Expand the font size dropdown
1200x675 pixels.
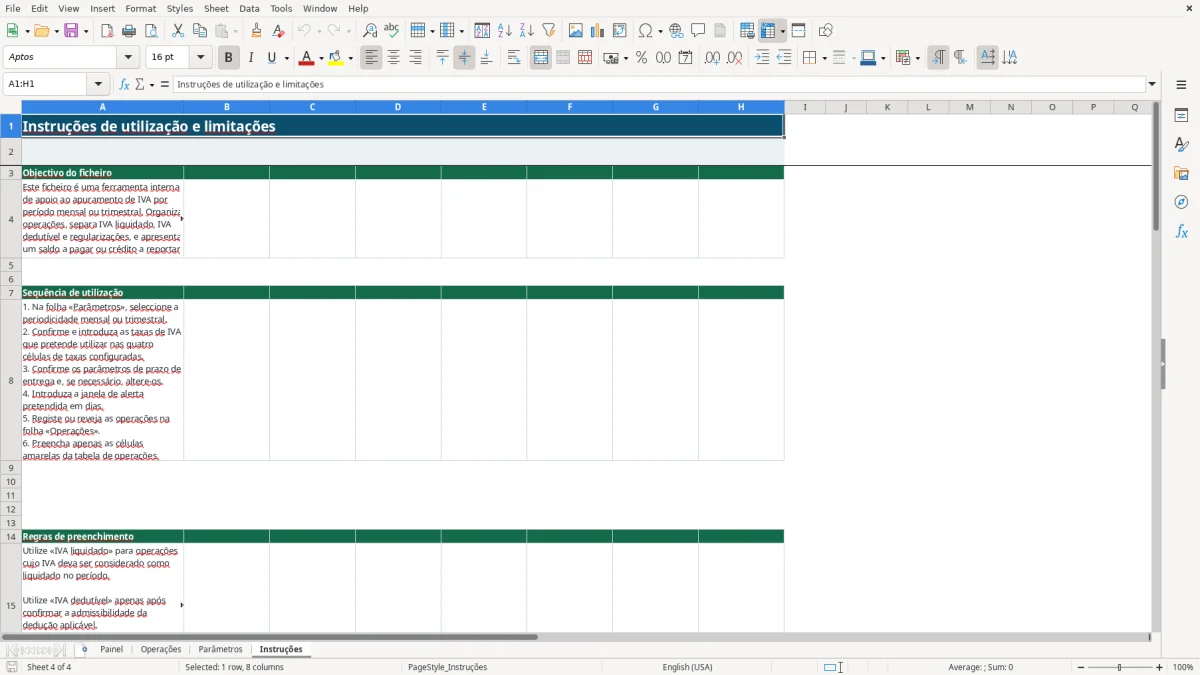tap(201, 58)
